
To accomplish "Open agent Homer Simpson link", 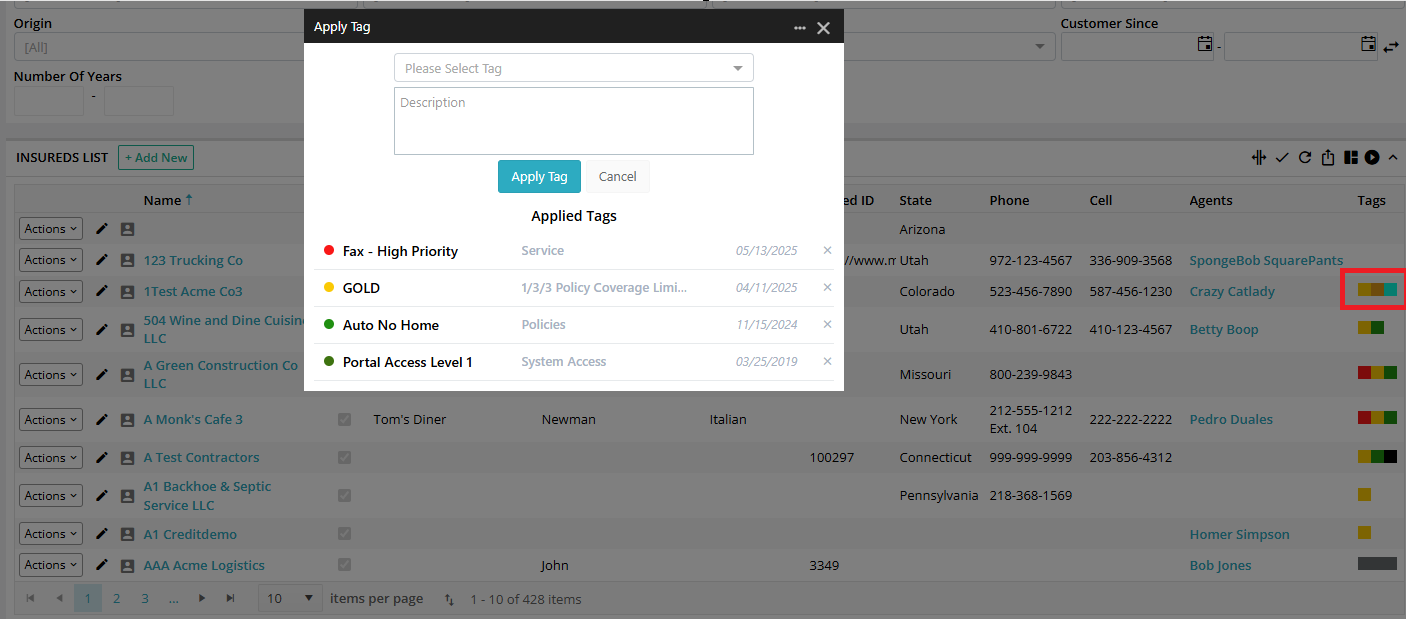I will coord(1239,534).
